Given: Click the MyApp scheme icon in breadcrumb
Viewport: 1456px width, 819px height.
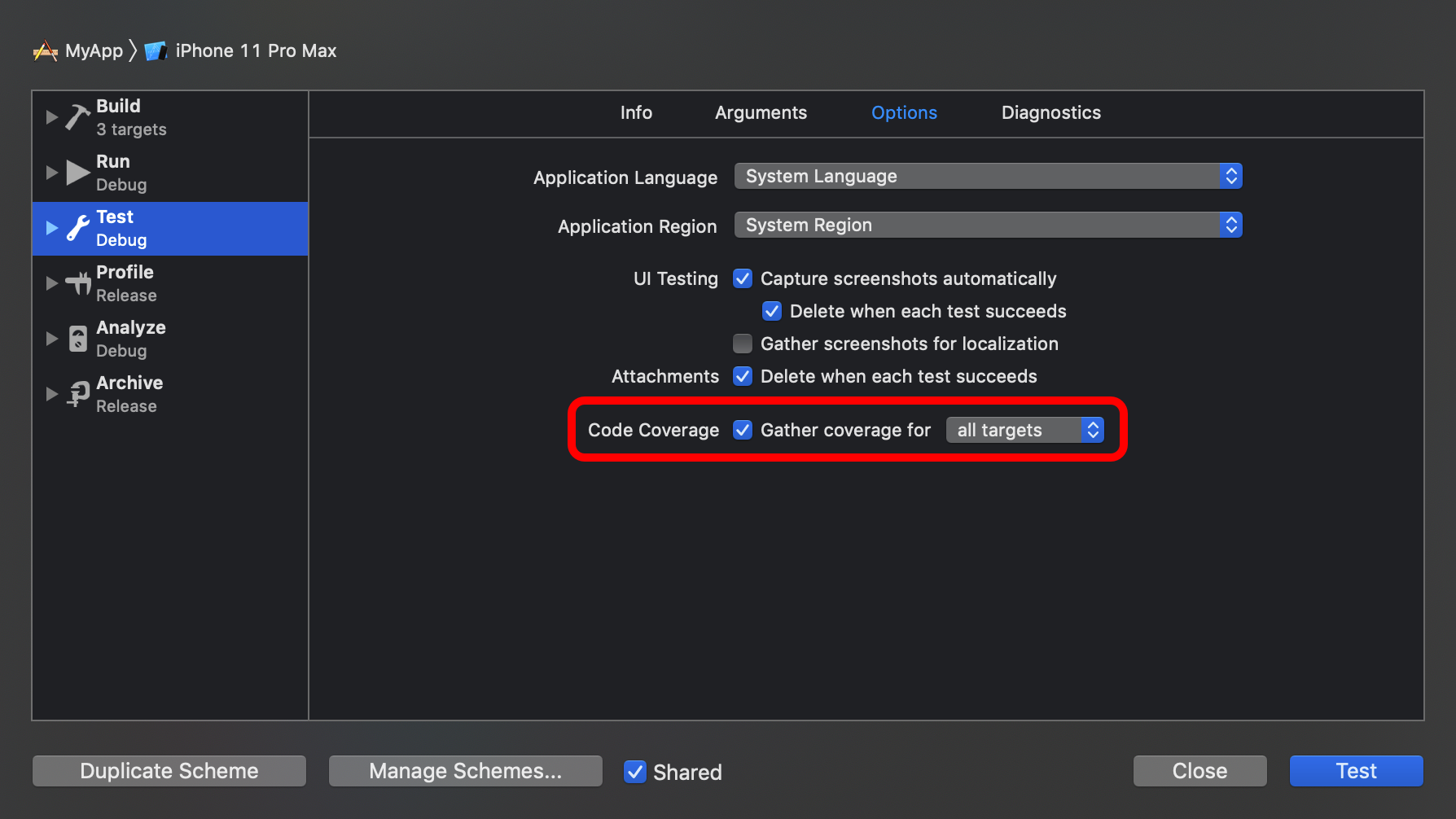Looking at the screenshot, I should (46, 50).
